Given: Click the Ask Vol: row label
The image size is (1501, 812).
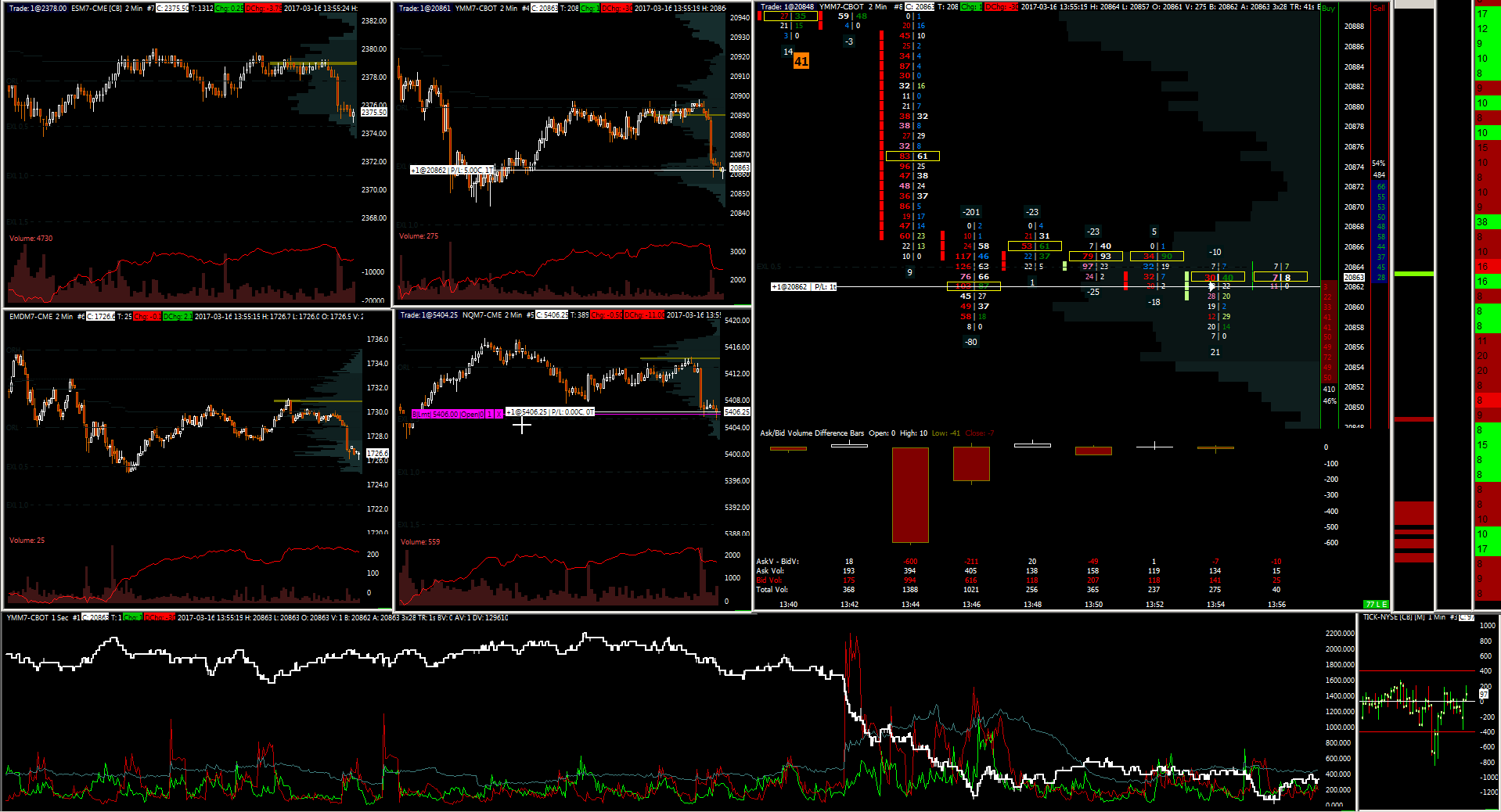Looking at the screenshot, I should [770, 571].
